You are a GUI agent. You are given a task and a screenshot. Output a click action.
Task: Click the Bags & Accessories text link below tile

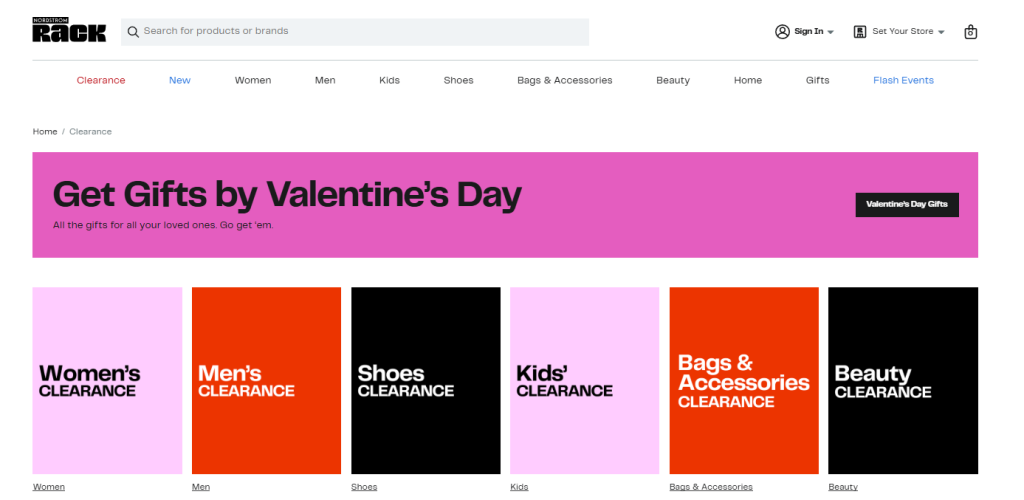tap(711, 487)
